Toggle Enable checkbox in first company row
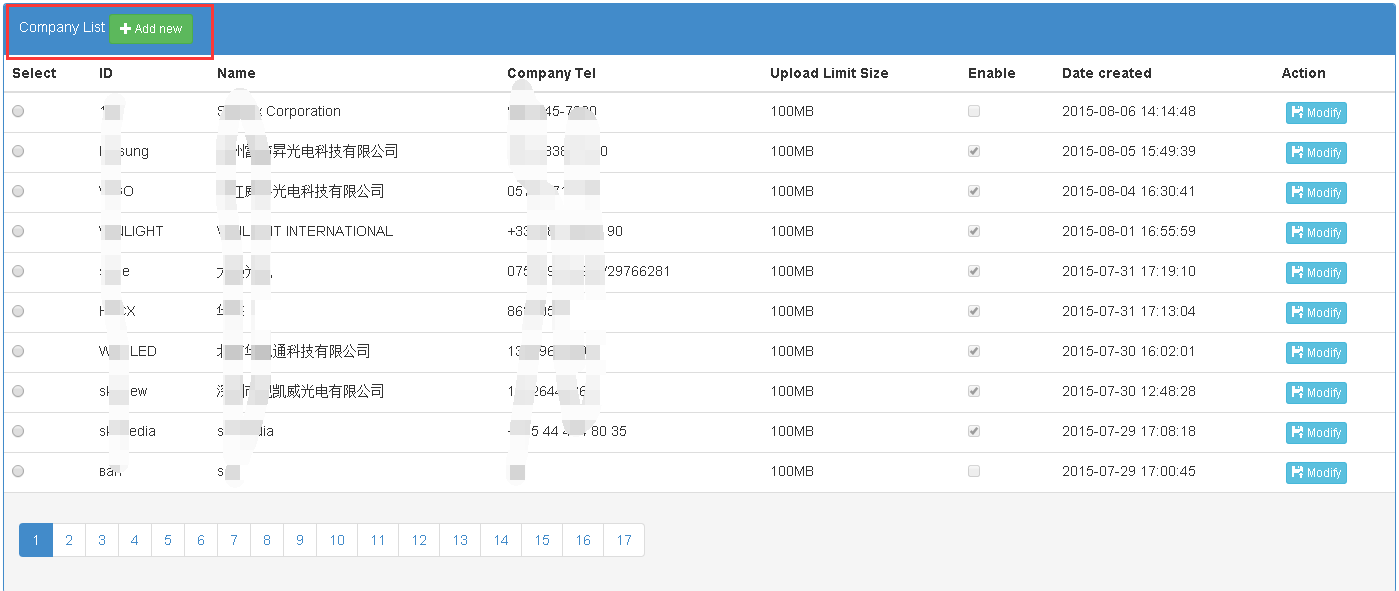The image size is (1399, 591). click(974, 111)
